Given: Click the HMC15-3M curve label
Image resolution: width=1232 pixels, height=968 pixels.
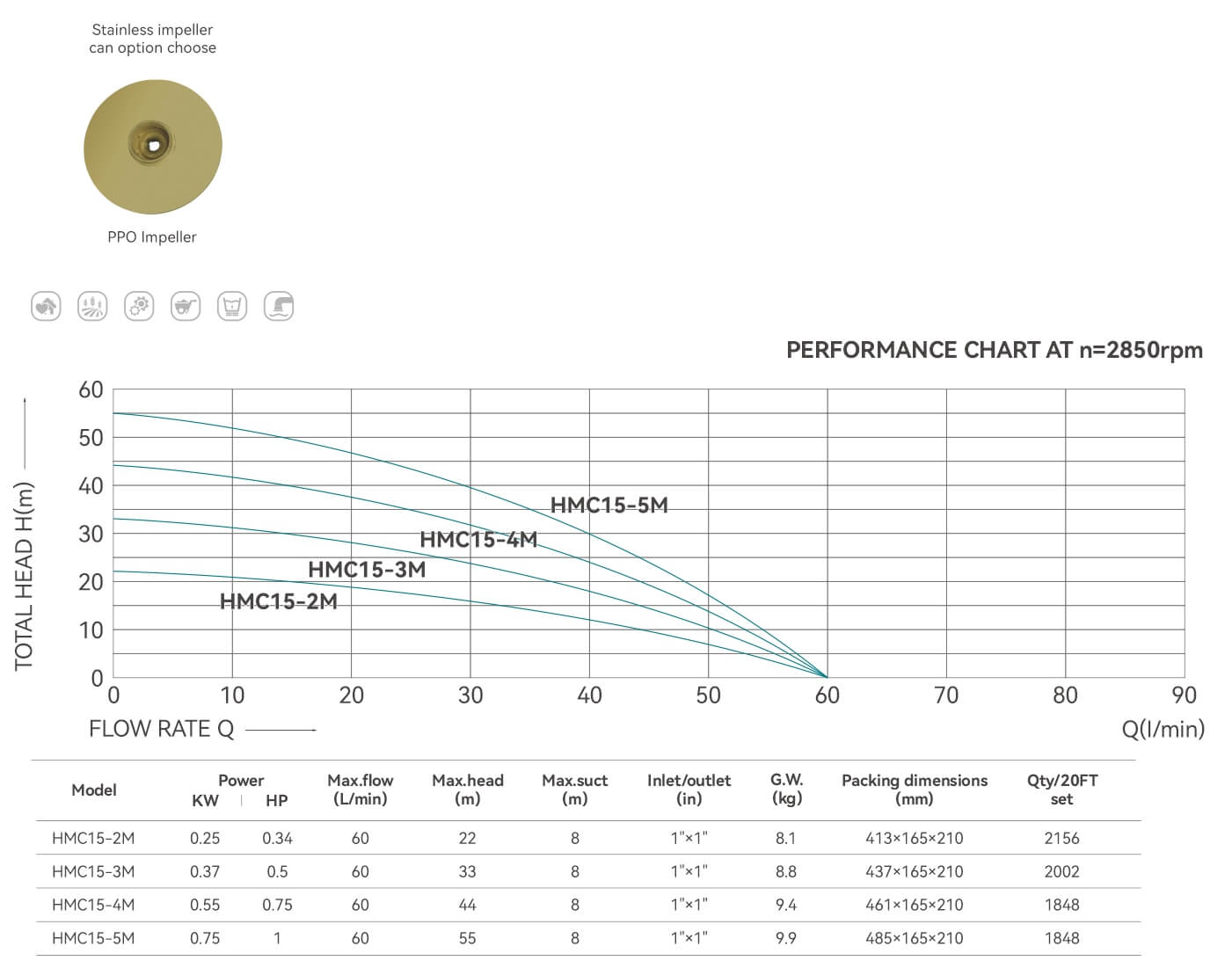Looking at the screenshot, I should click(367, 570).
